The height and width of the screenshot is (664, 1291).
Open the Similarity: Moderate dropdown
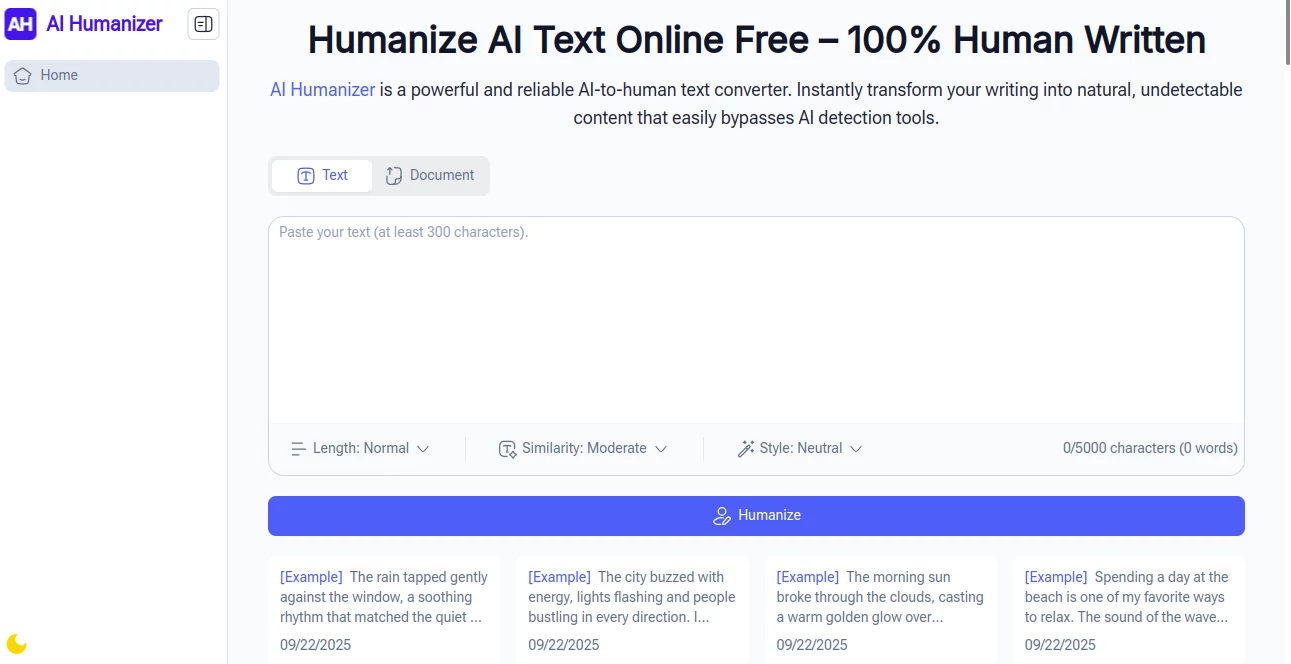[583, 448]
